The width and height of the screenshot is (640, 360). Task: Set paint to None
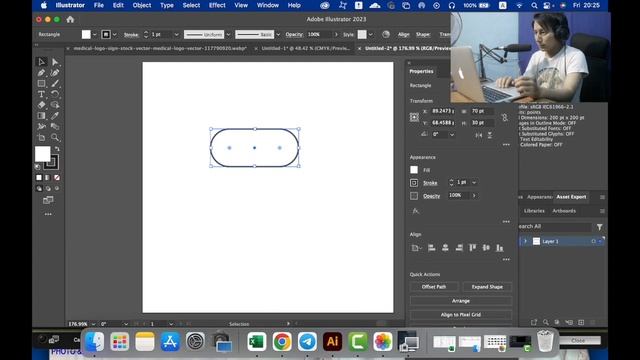pyautogui.click(x=57, y=178)
